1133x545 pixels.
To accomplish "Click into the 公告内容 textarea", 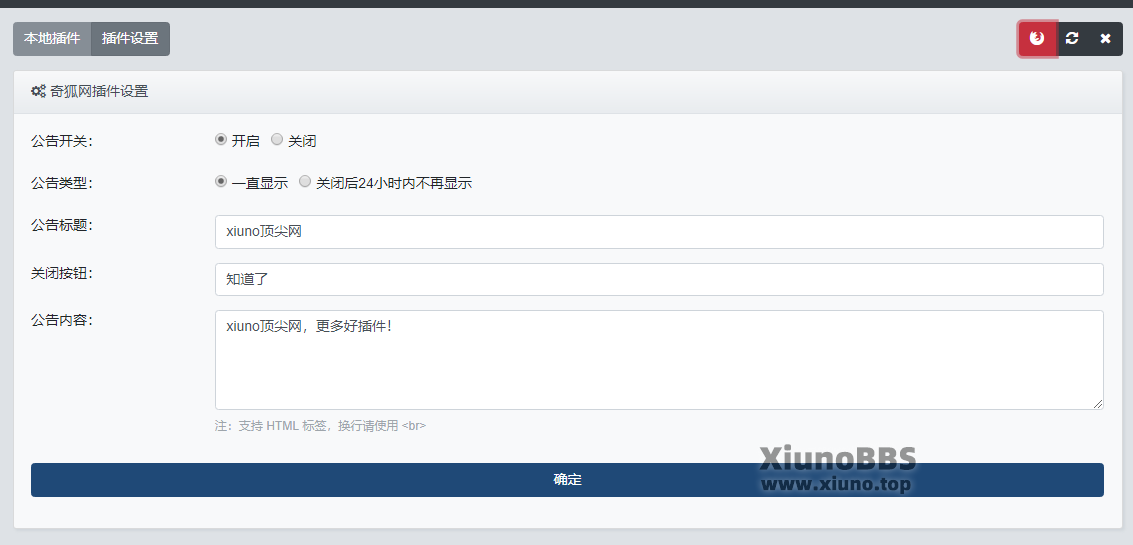I will (659, 360).
